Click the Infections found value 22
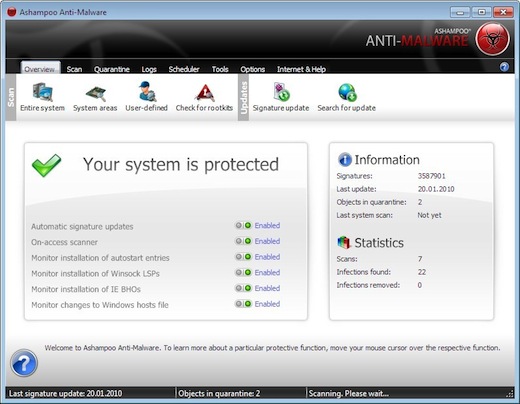This screenshot has width=520, height=404. tap(422, 272)
